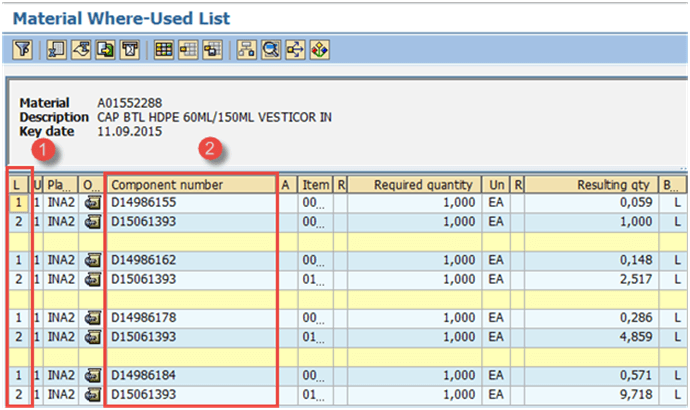This screenshot has width=690, height=410.
Task: Click the object icon beside D14986184
Action: (90, 376)
